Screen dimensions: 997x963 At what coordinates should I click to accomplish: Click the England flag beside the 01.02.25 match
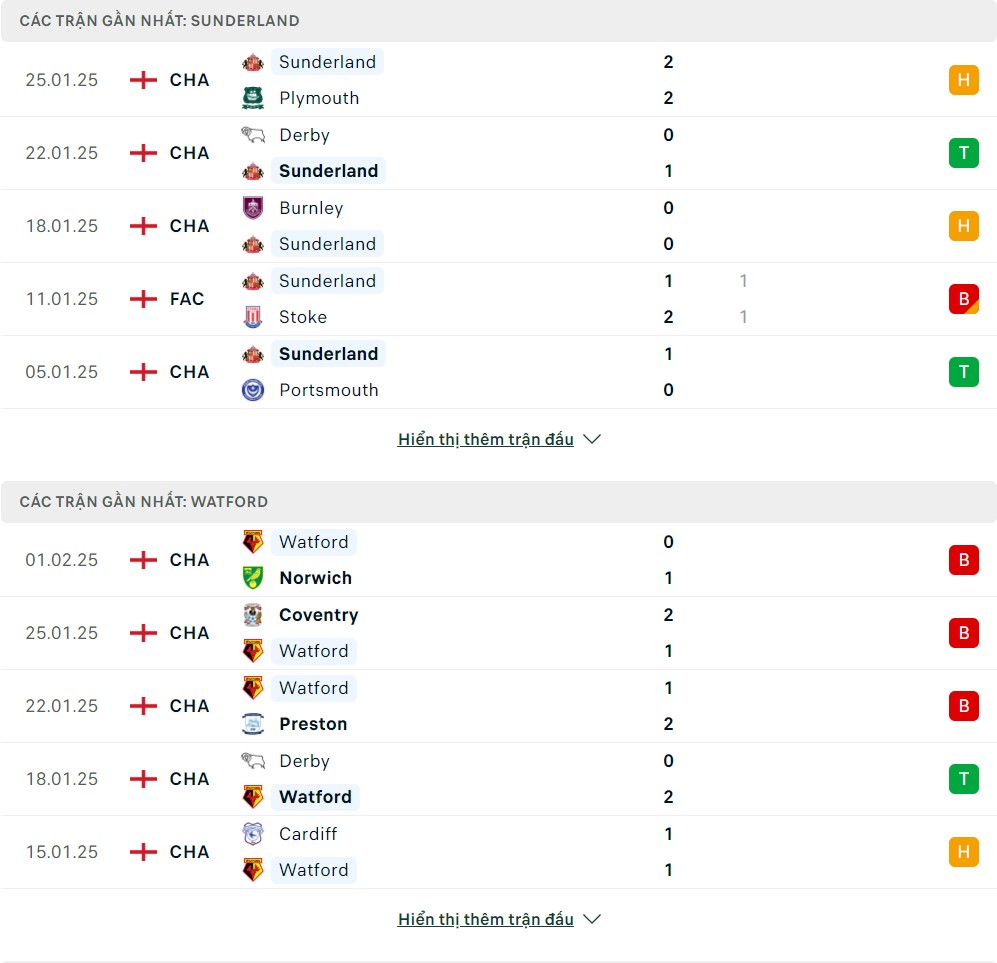coord(143,560)
